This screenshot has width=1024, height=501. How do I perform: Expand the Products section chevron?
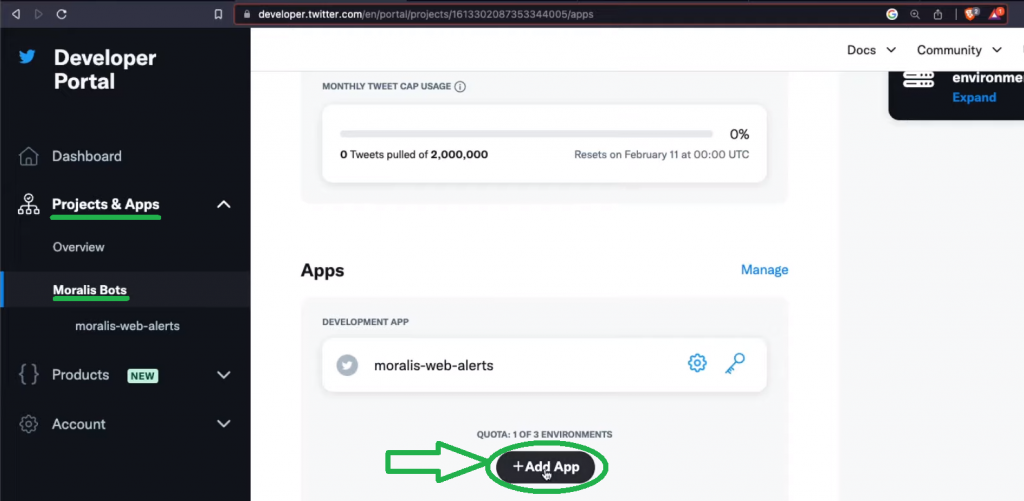click(x=223, y=375)
